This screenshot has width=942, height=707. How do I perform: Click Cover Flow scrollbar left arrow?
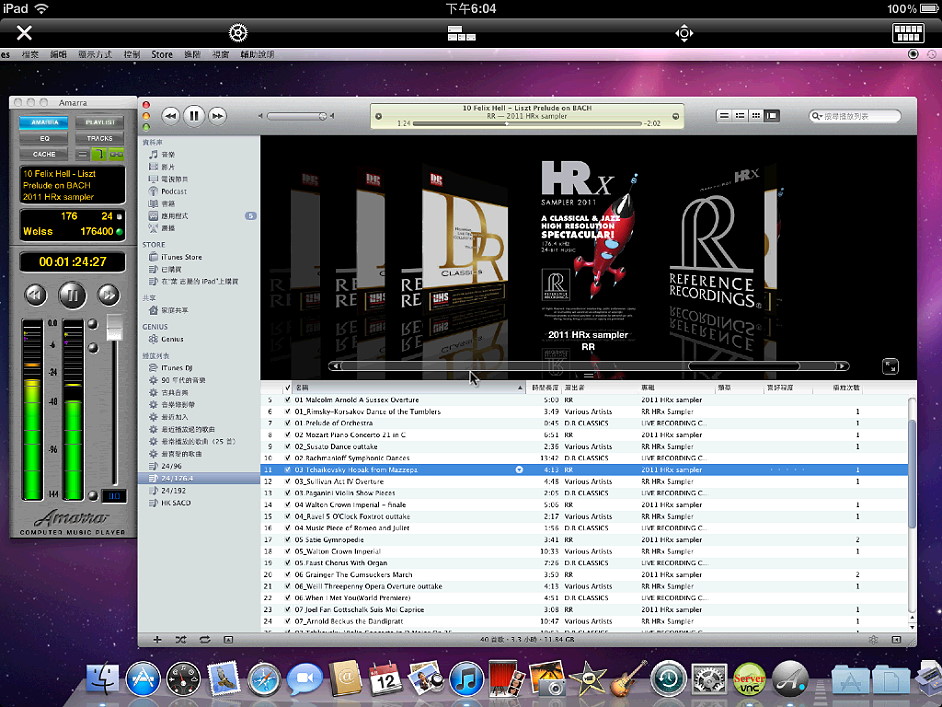pos(335,366)
